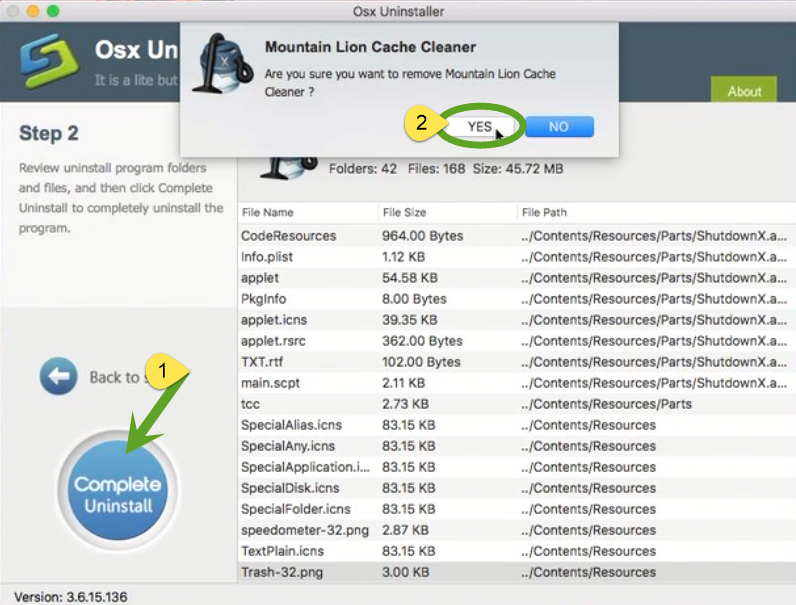Select the SpecialAny.icns file row
This screenshot has width=796, height=605.
(516, 446)
